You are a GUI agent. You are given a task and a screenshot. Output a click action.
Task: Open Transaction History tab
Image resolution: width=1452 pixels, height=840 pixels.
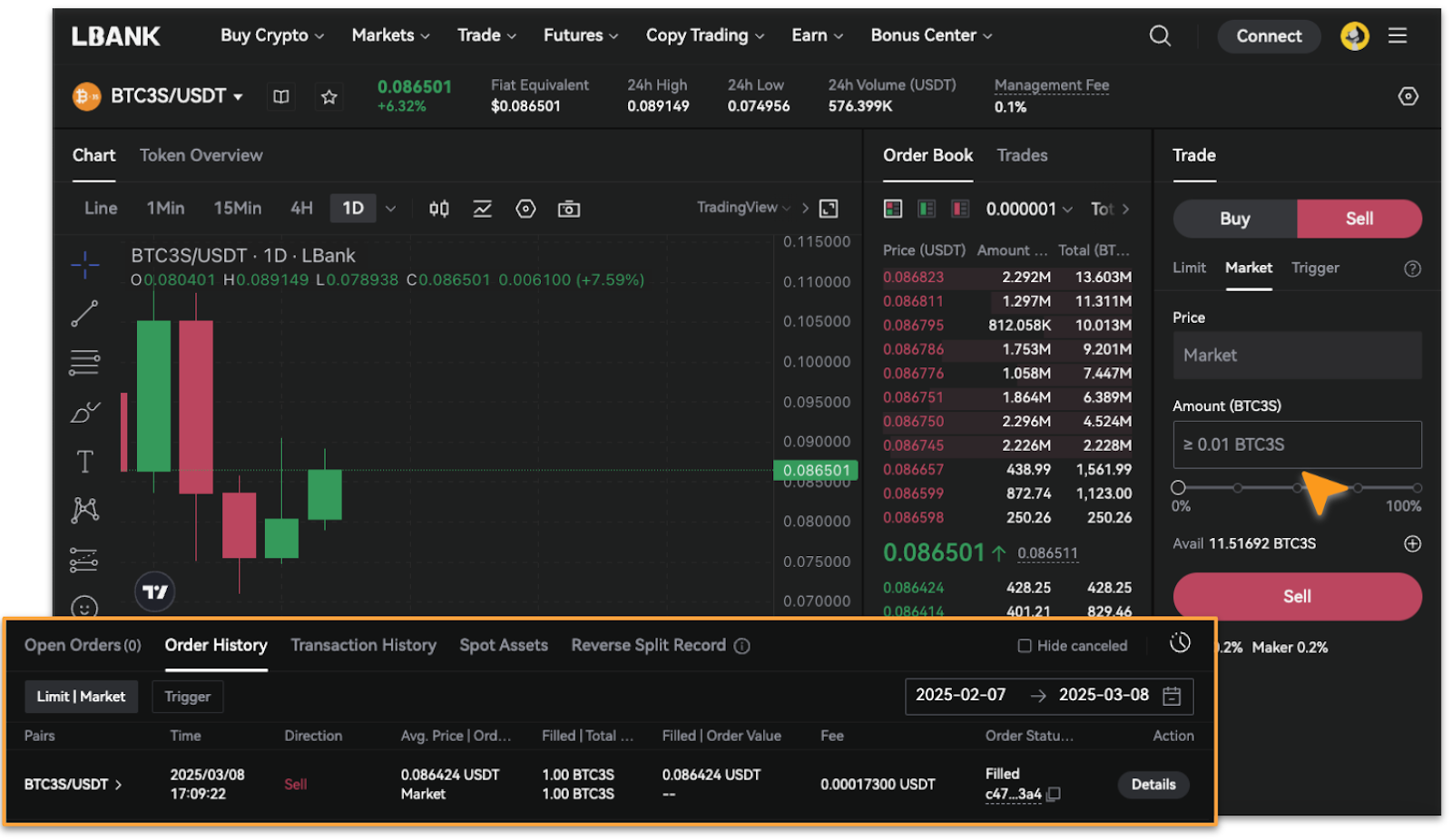(363, 645)
